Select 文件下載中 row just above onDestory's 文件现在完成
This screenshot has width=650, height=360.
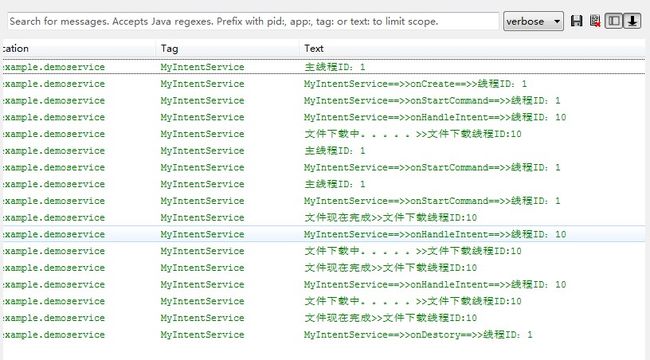pyautogui.click(x=323, y=301)
